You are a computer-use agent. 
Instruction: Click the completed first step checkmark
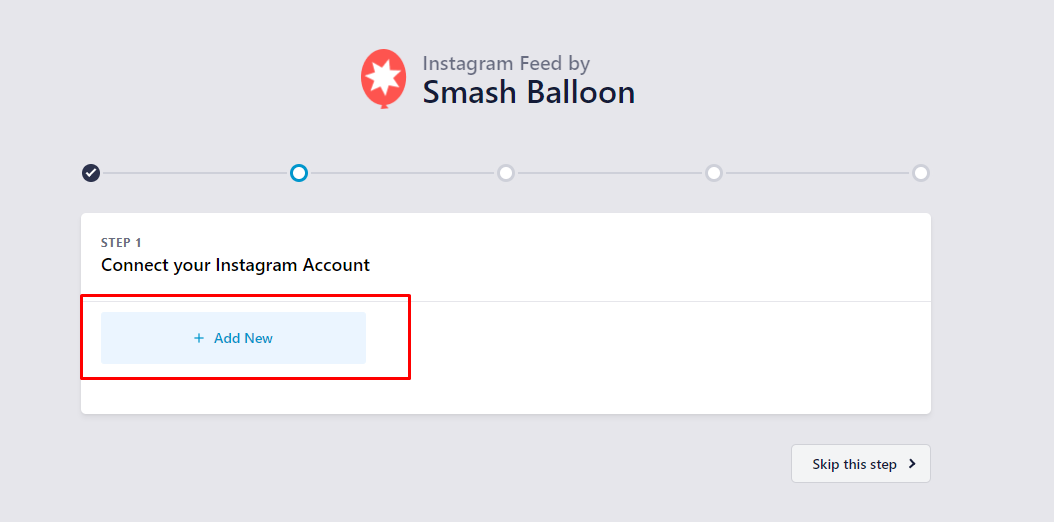coord(91,173)
